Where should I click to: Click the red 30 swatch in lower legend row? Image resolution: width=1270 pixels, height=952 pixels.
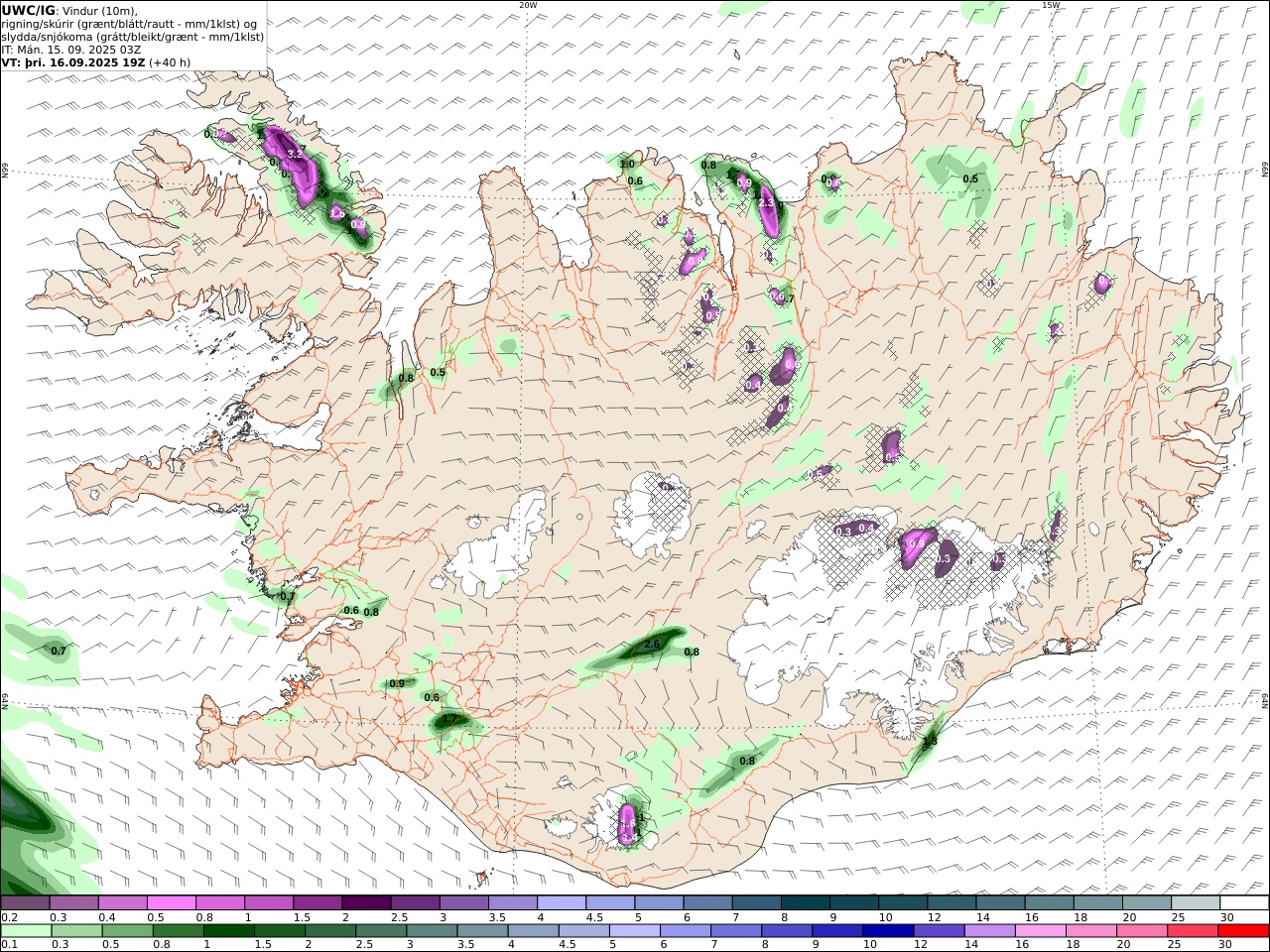[1244, 931]
